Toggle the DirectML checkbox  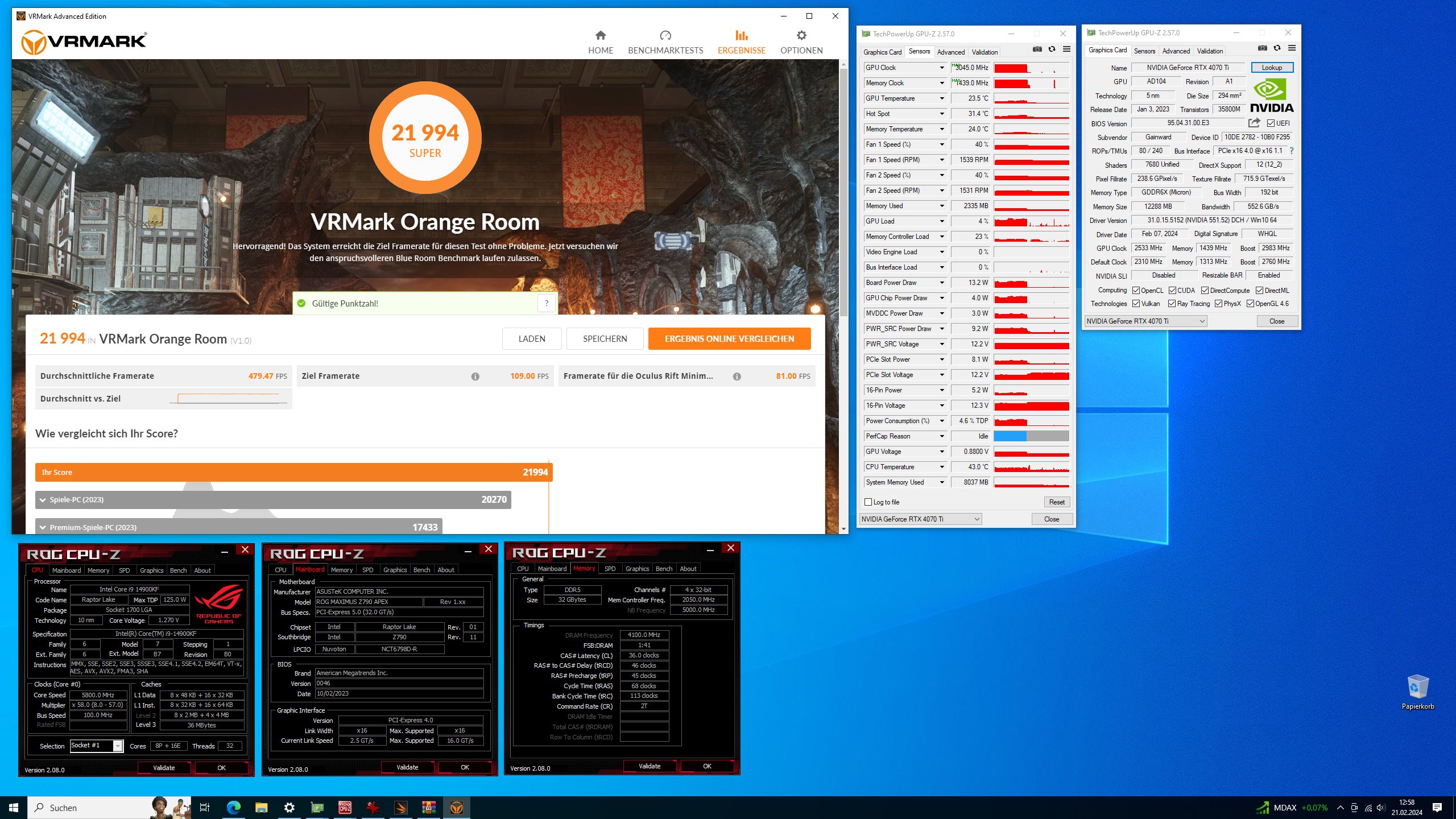tap(1259, 291)
